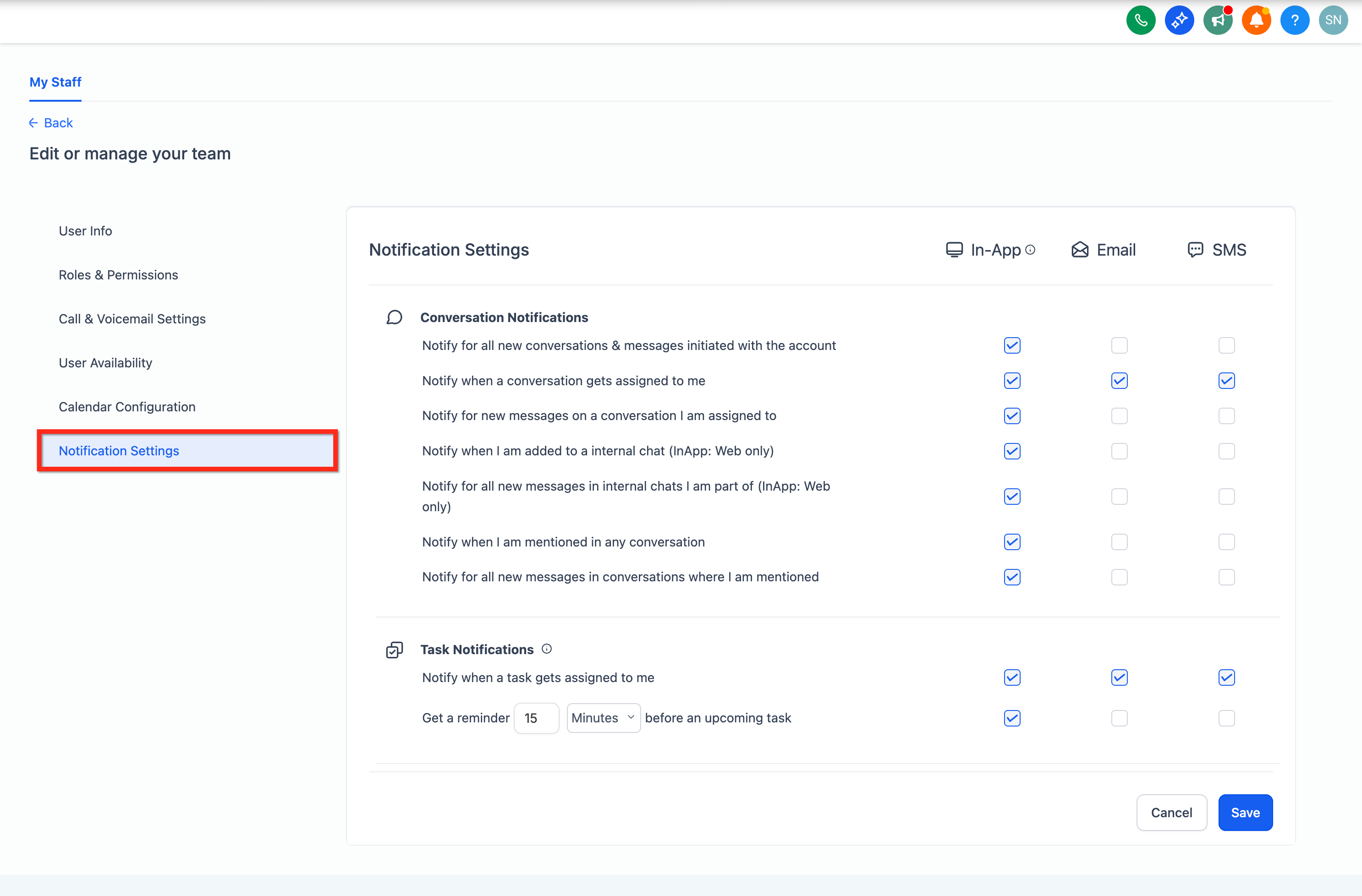Image resolution: width=1362 pixels, height=896 pixels.
Task: Uncheck In-App for new messages on assigned conversation
Action: (x=1012, y=416)
